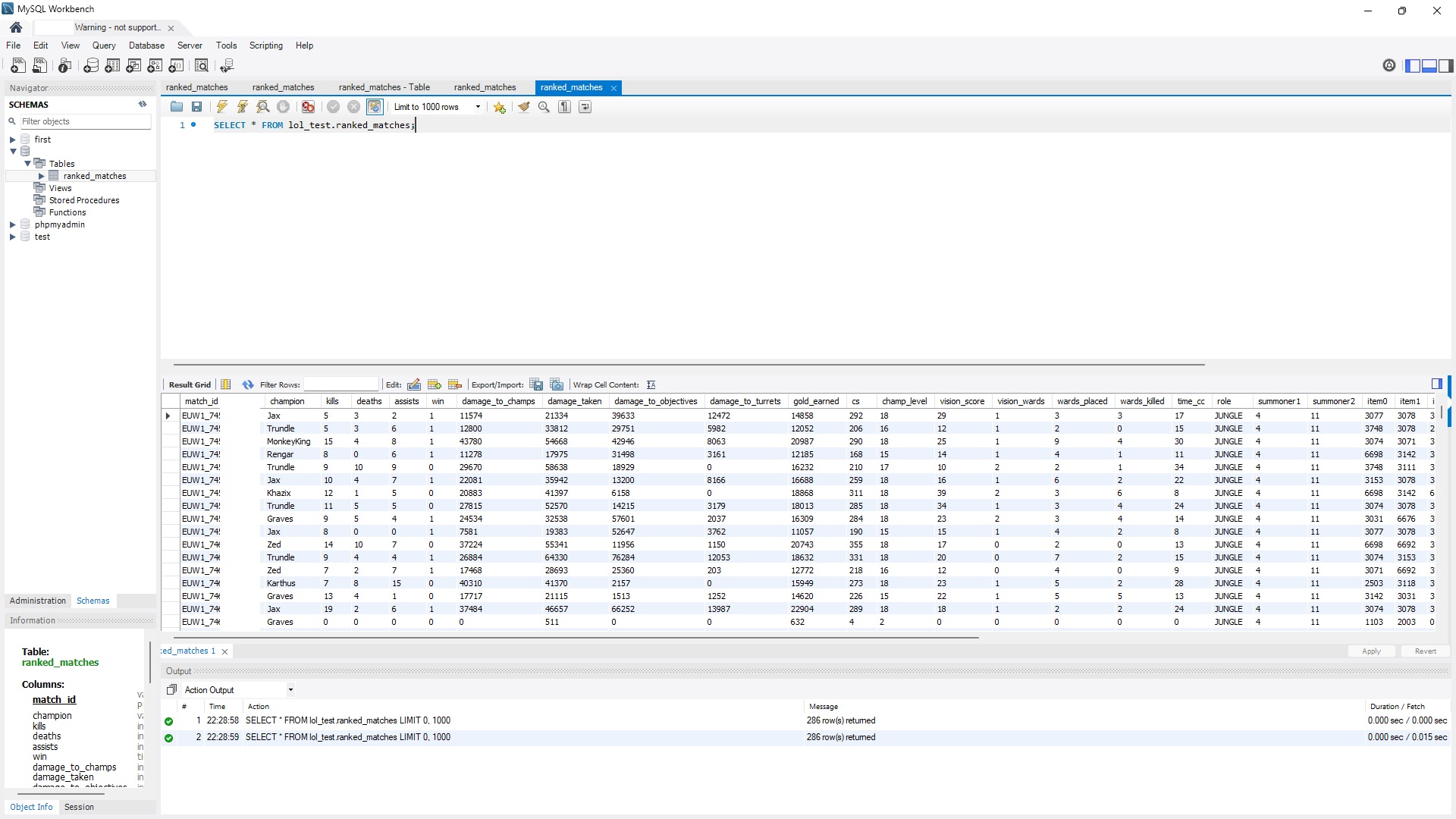The height and width of the screenshot is (819, 1456).
Task: Switch to ranked_matches - Table tab
Action: pos(384,87)
